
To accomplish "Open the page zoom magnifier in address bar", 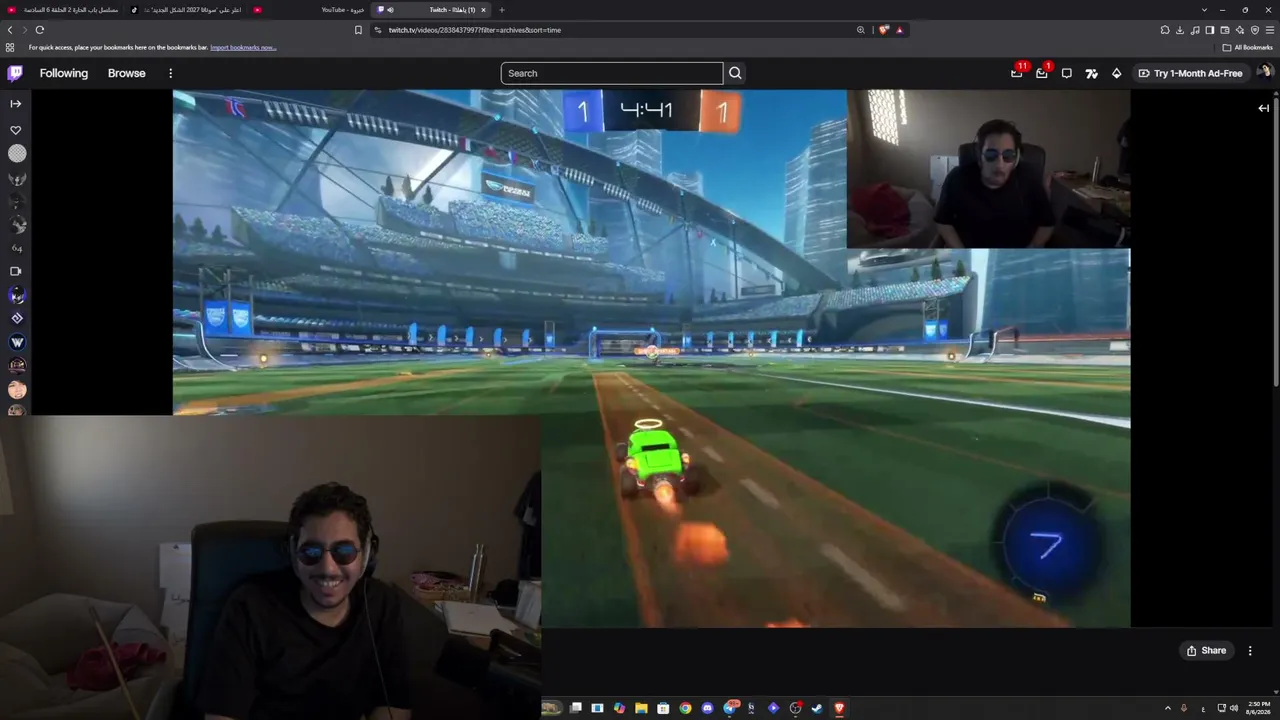I will click(x=860, y=30).
